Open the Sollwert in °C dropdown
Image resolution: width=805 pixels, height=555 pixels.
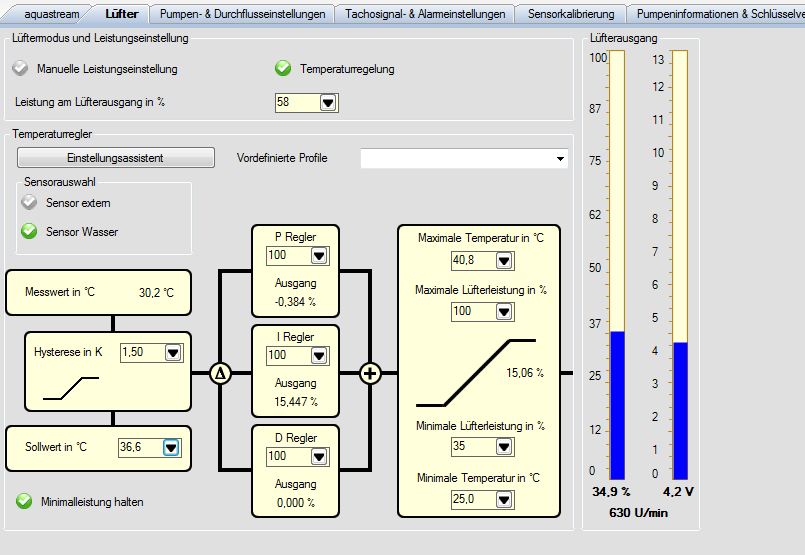pyautogui.click(x=170, y=447)
